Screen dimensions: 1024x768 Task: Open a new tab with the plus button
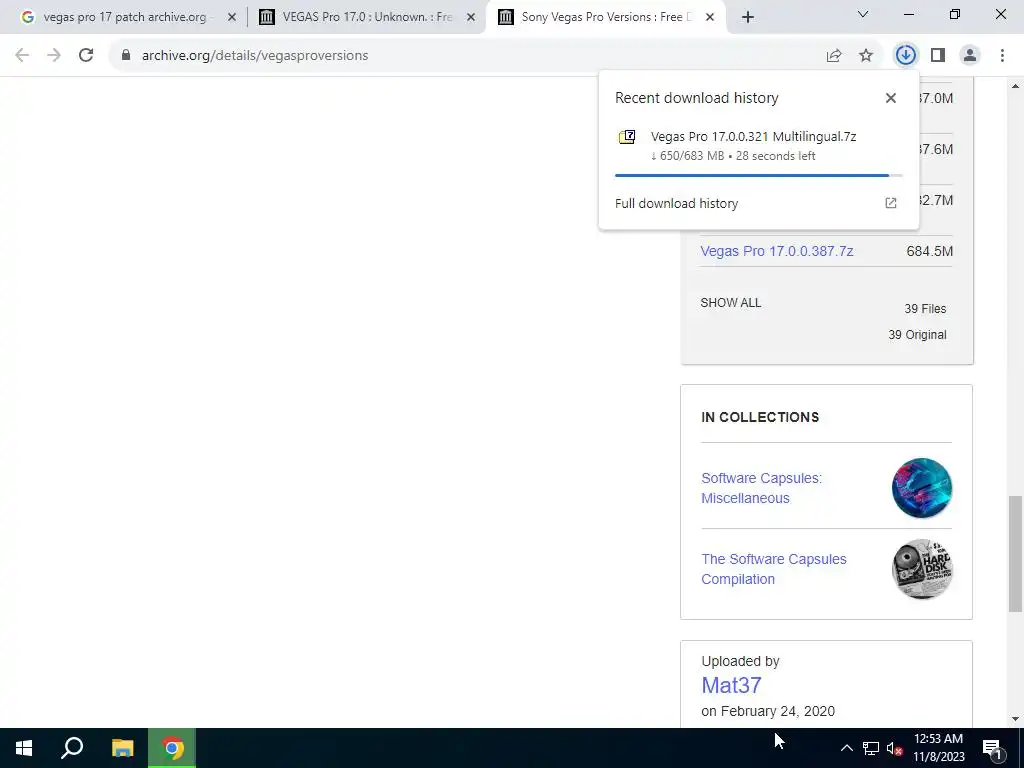coord(748,17)
